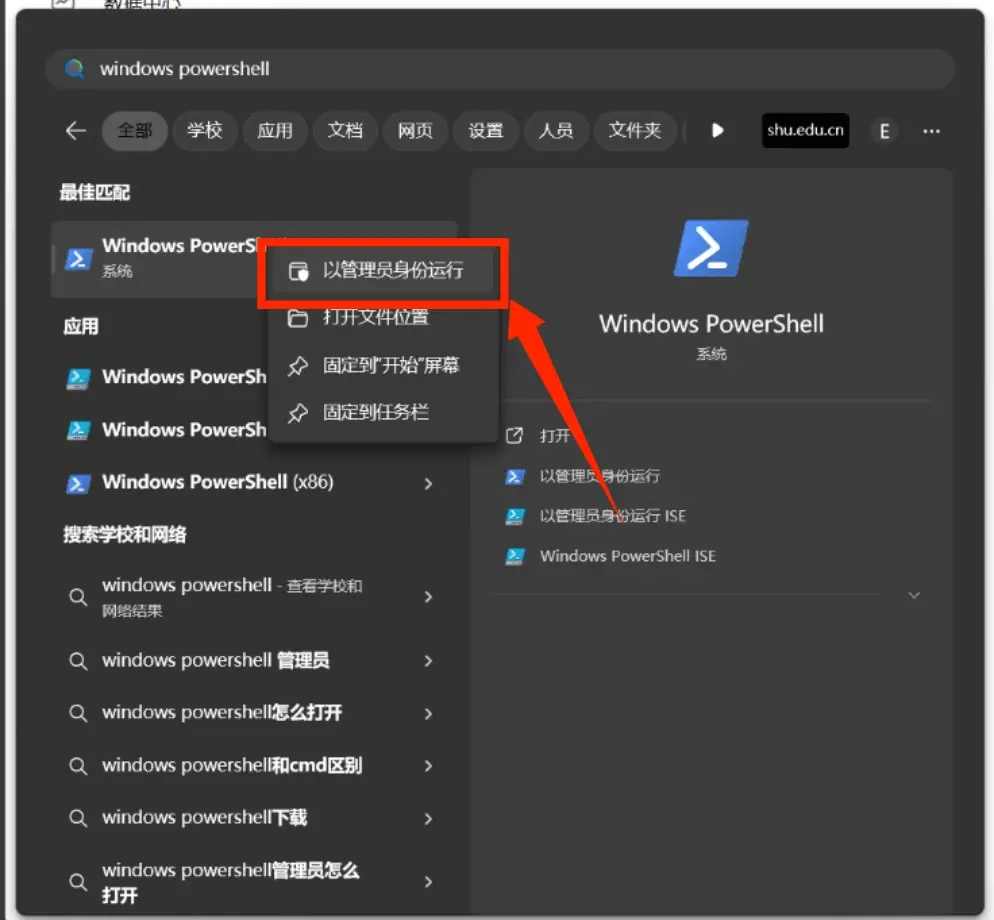Expand chevron for windows powershell和cmd区别

[429, 766]
